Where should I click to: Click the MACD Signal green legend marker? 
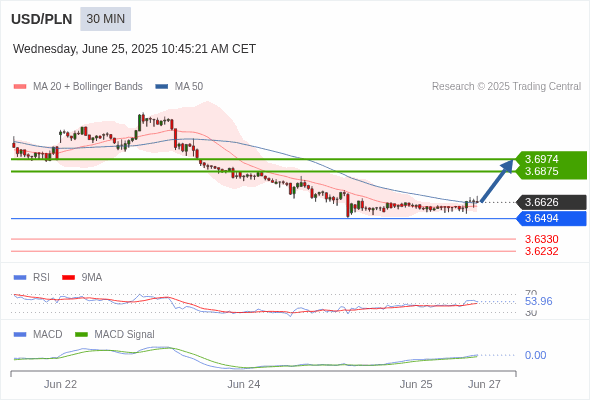[82, 334]
